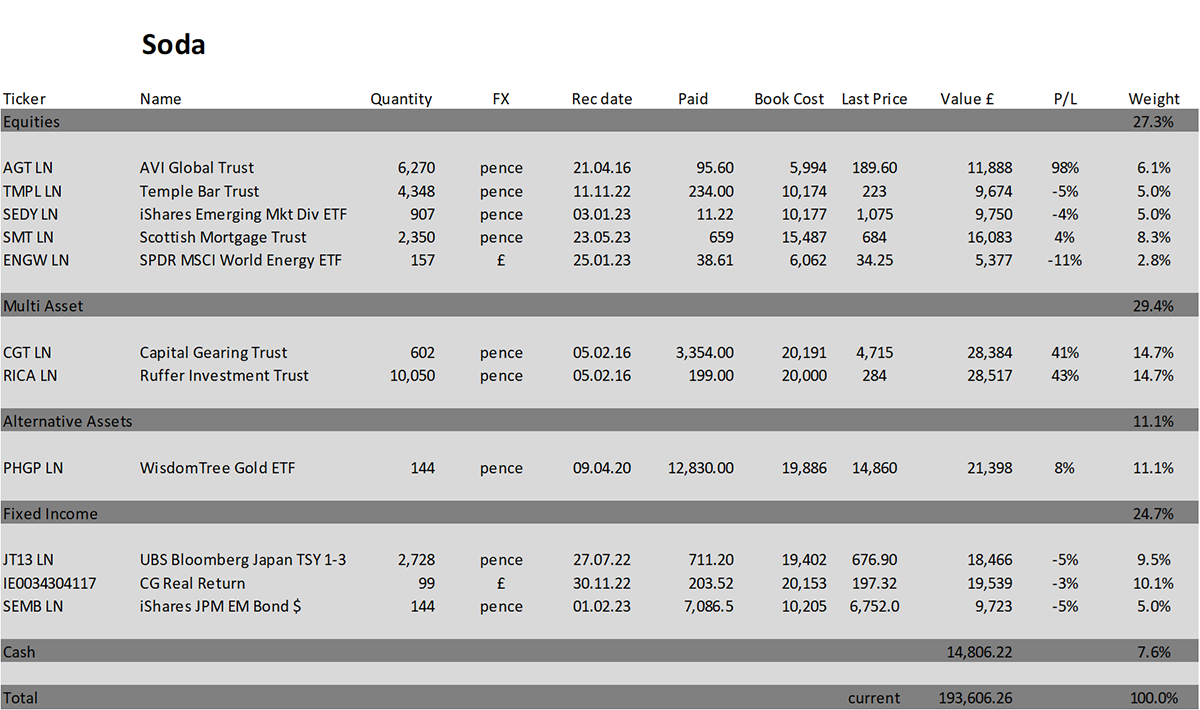Click Value £ 16,083
Screen dimensions: 1200x710
(989, 237)
